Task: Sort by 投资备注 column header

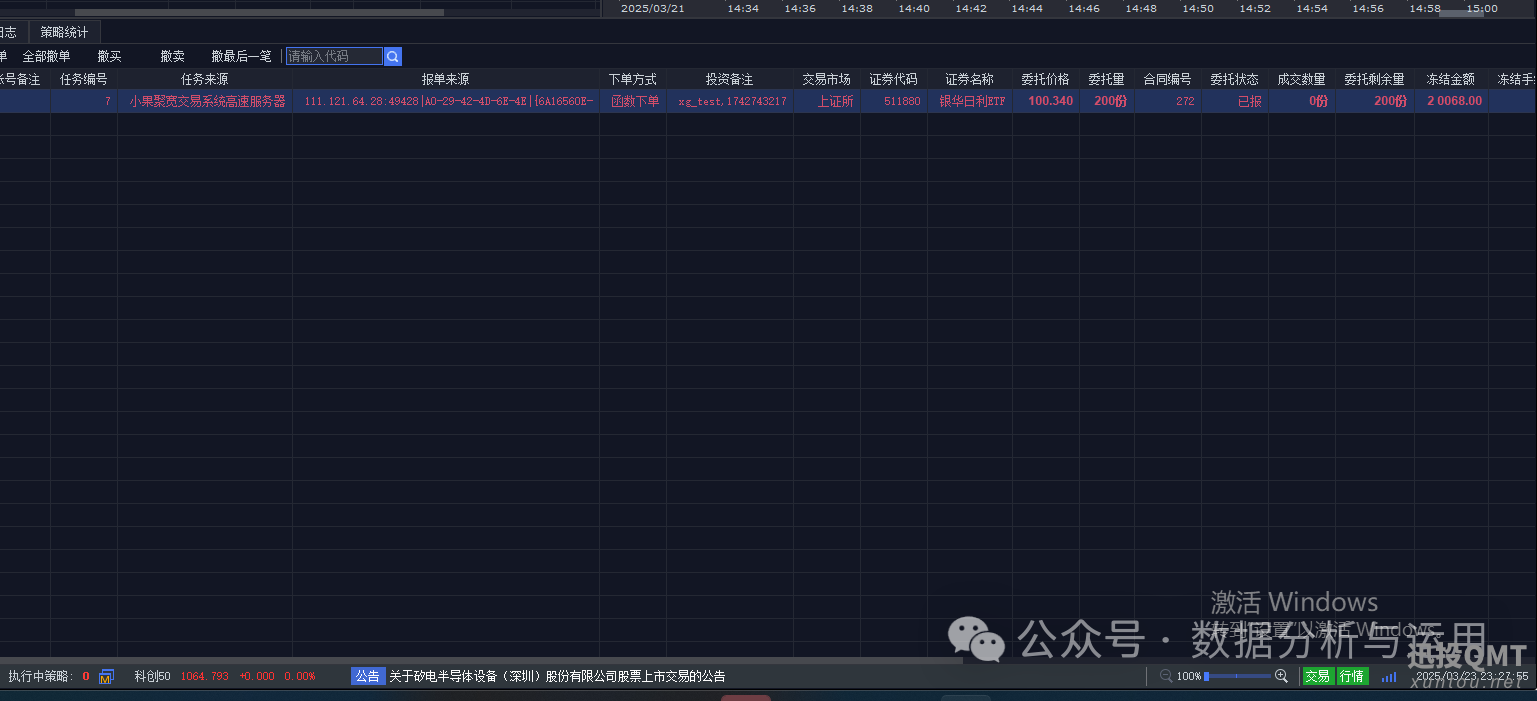Action: [x=730, y=79]
